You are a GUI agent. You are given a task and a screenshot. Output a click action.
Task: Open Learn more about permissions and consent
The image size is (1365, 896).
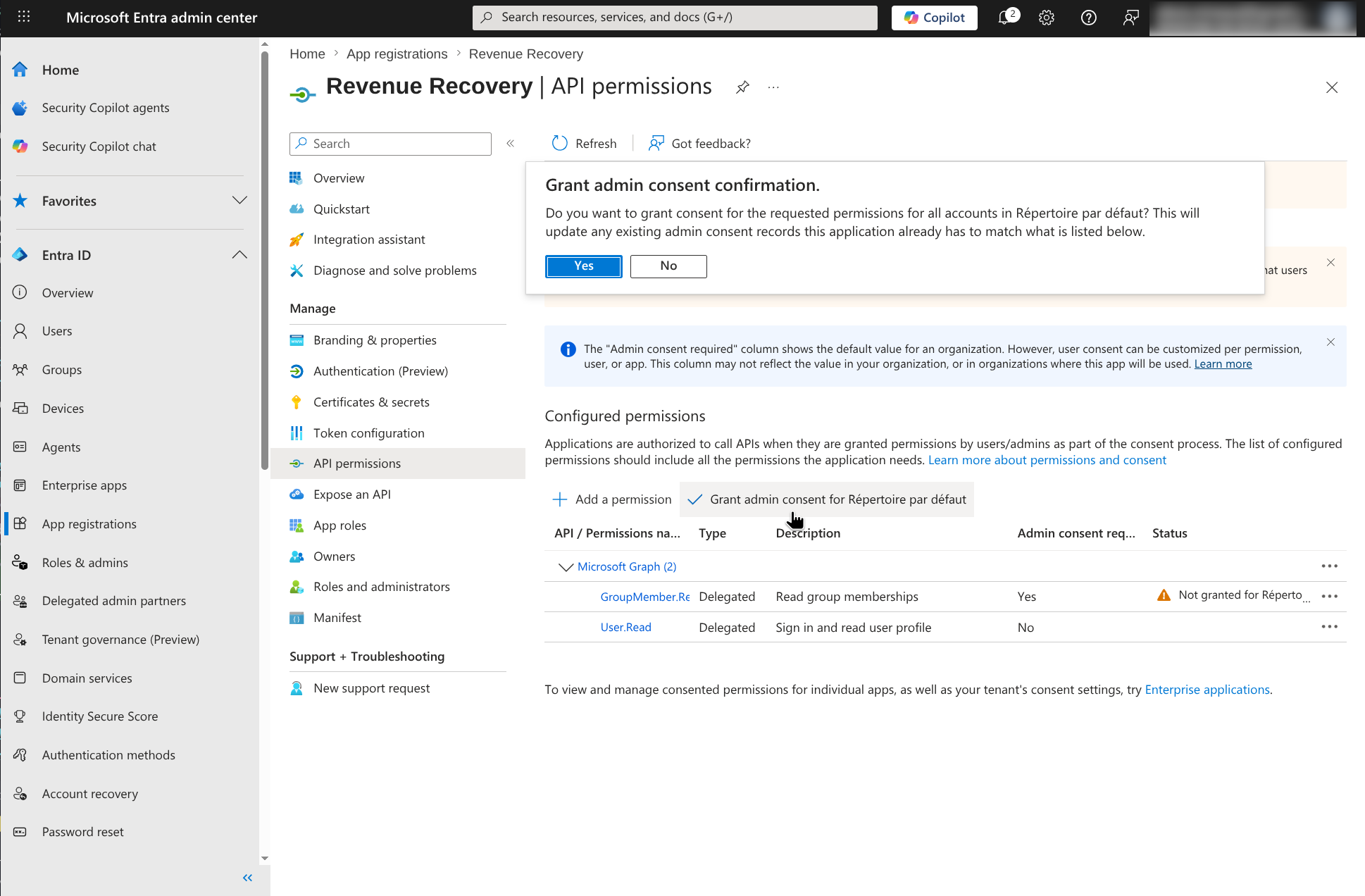(x=1047, y=460)
